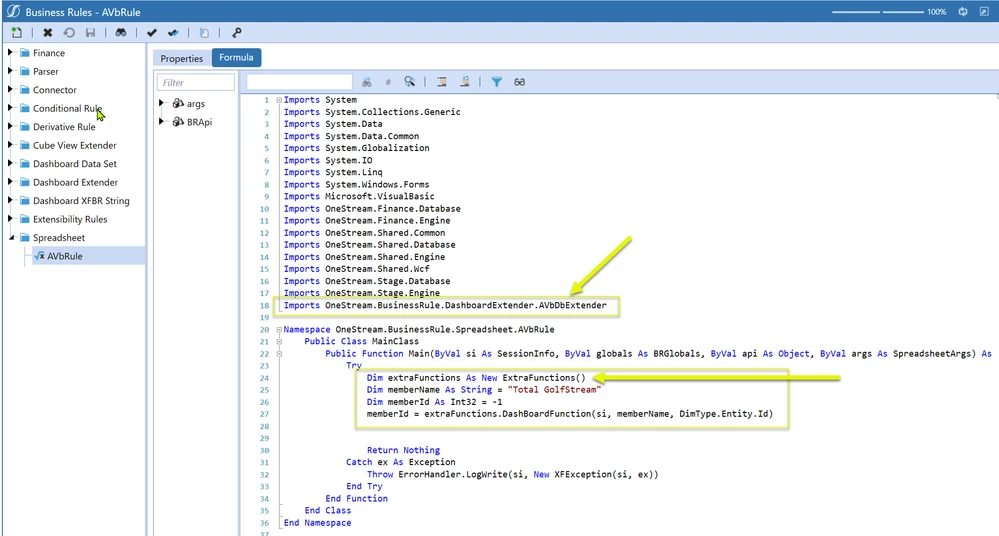Create a new business rule from toolbar
The height and width of the screenshot is (536, 999).
17,33
